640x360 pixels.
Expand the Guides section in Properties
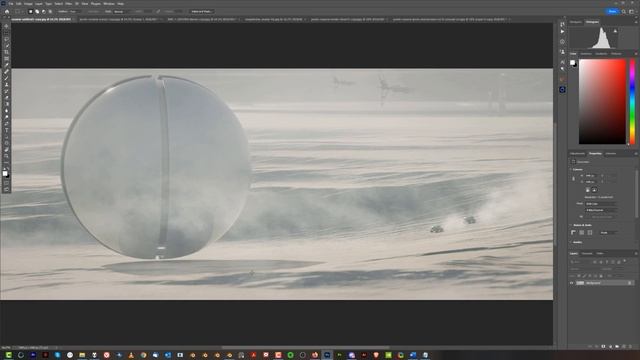(x=571, y=242)
